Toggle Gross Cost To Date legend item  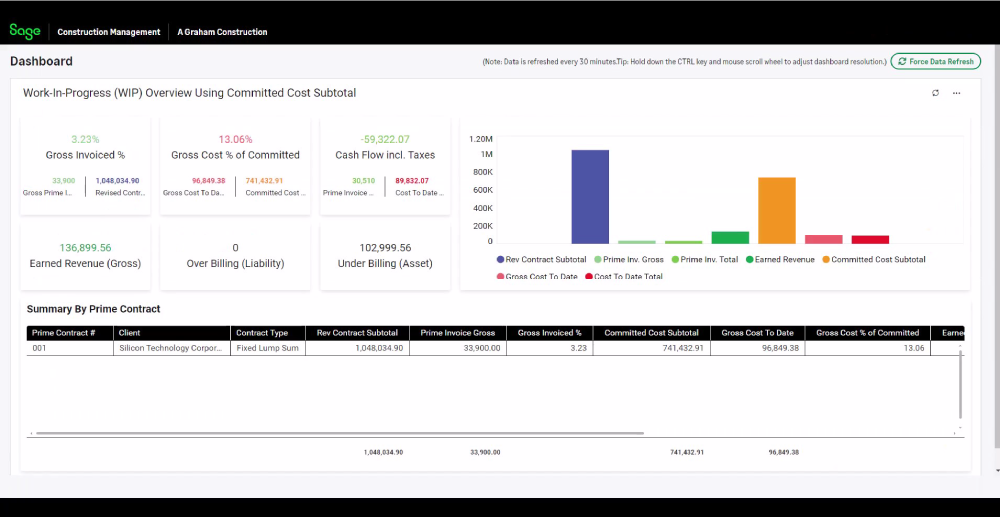537,277
